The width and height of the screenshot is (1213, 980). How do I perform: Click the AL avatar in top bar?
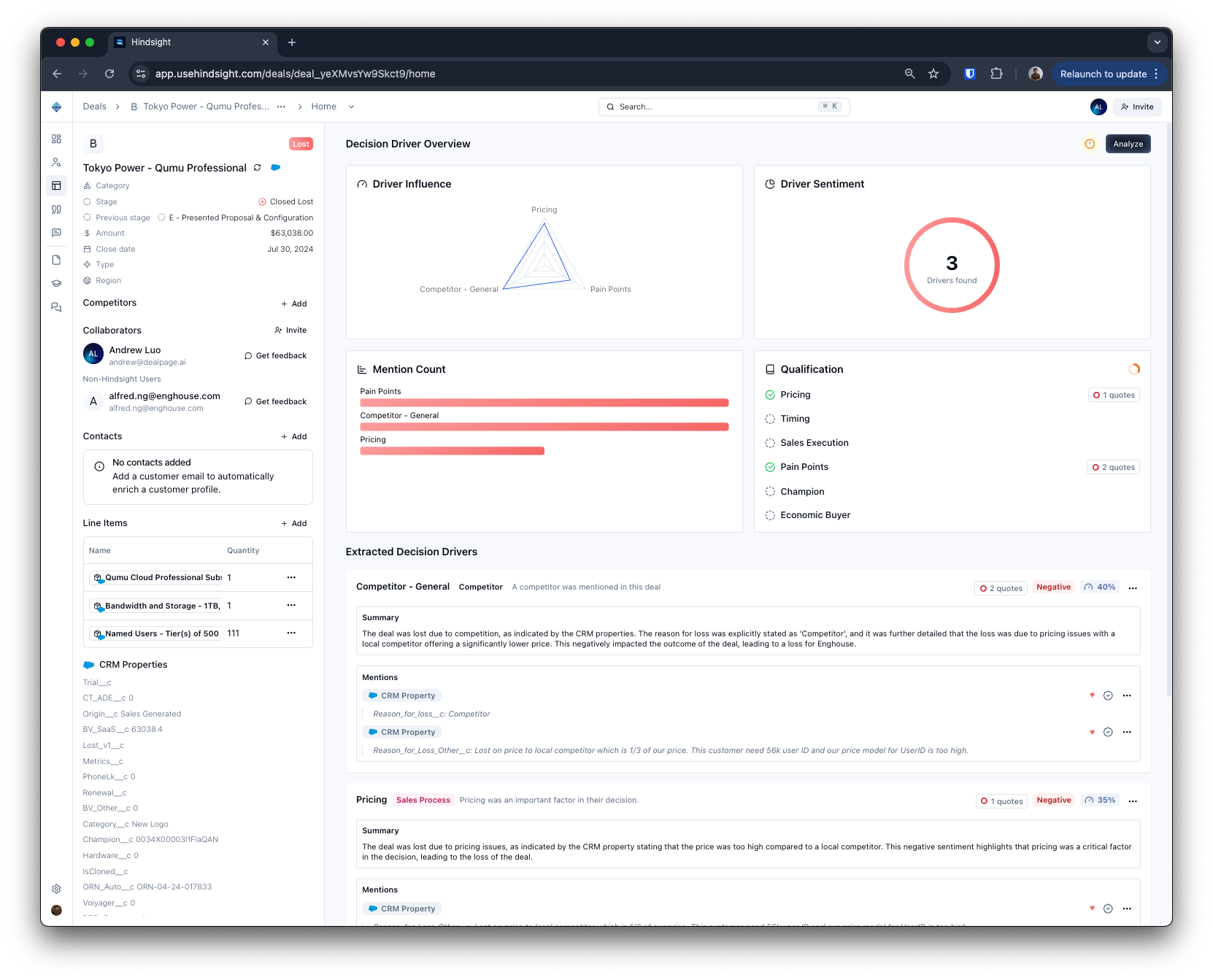1098,107
